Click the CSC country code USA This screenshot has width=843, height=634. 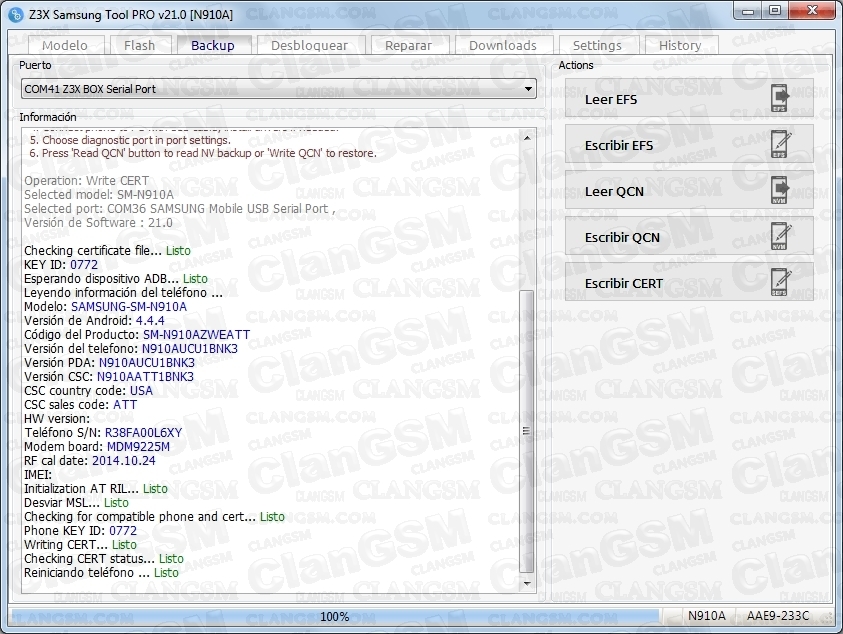point(141,390)
